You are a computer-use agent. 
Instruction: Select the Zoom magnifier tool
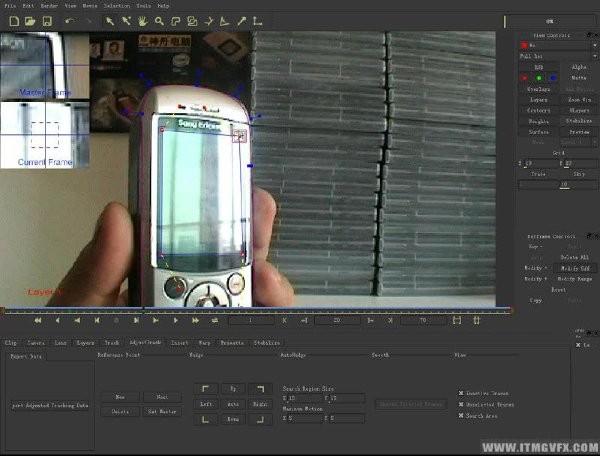pos(159,21)
